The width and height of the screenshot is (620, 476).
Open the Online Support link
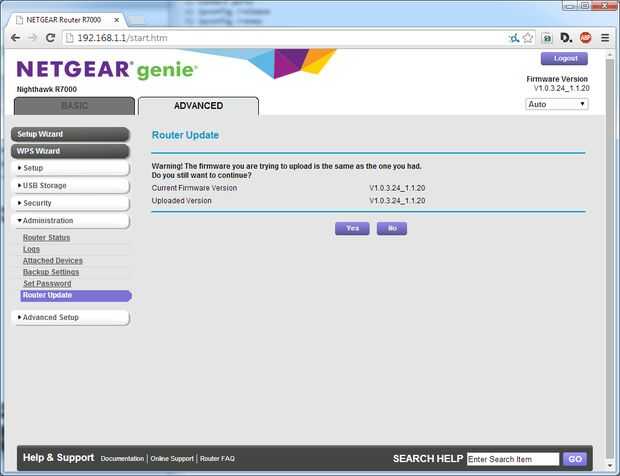tap(172, 459)
